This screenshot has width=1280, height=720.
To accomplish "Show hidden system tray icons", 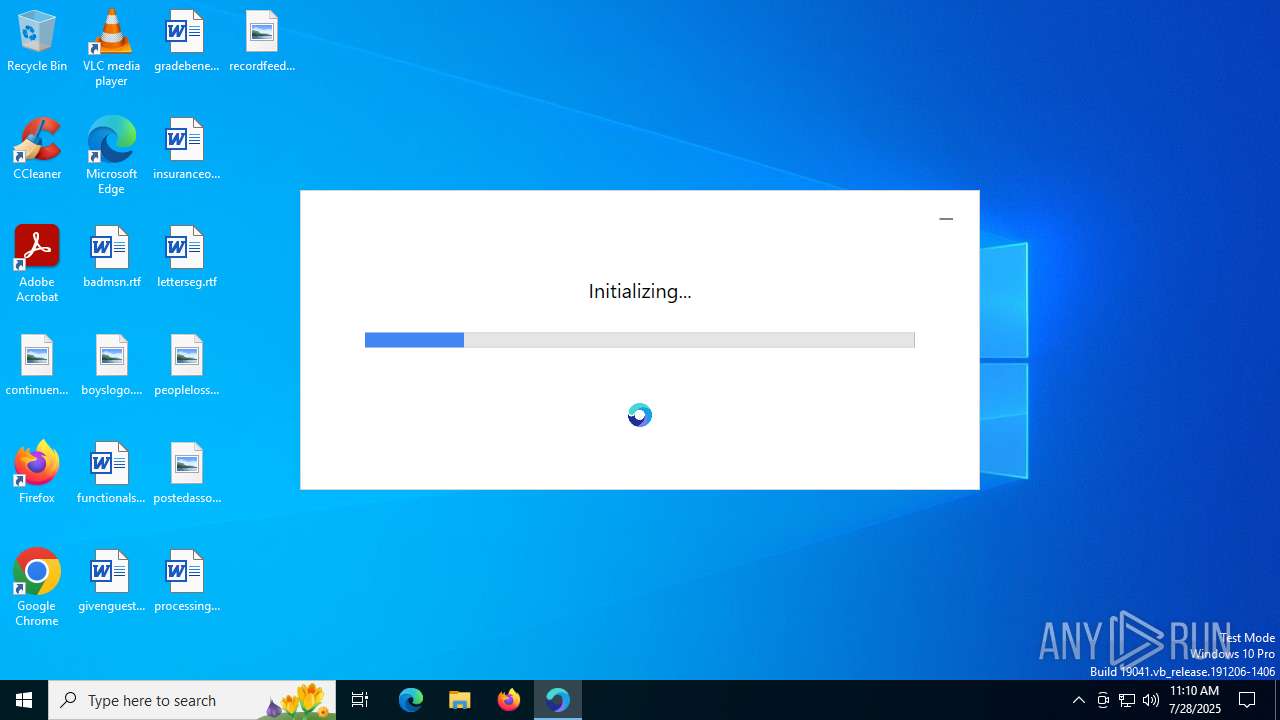I will click(1078, 700).
